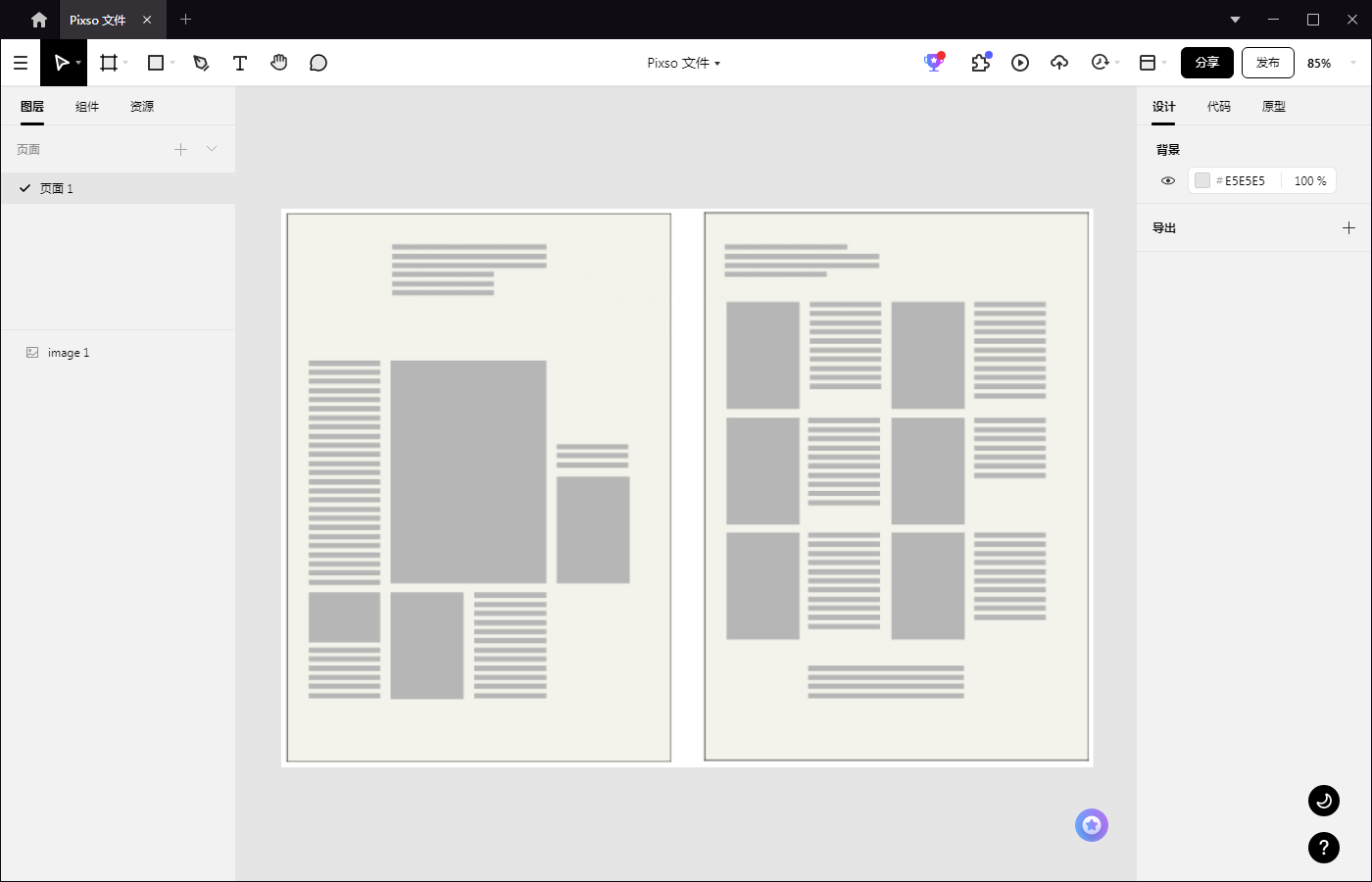Viewport: 1372px width, 882px height.
Task: Click the 导出 section label
Action: 1164,227
